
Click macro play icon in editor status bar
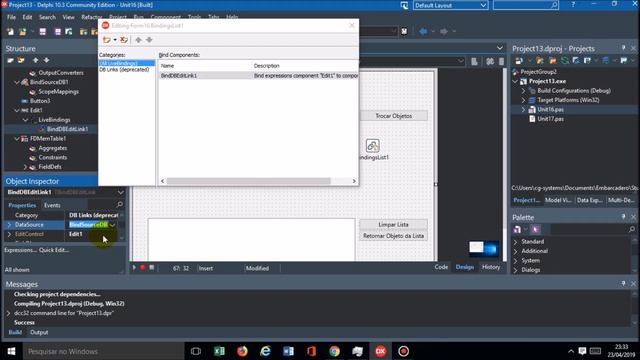pyautogui.click(x=134, y=268)
